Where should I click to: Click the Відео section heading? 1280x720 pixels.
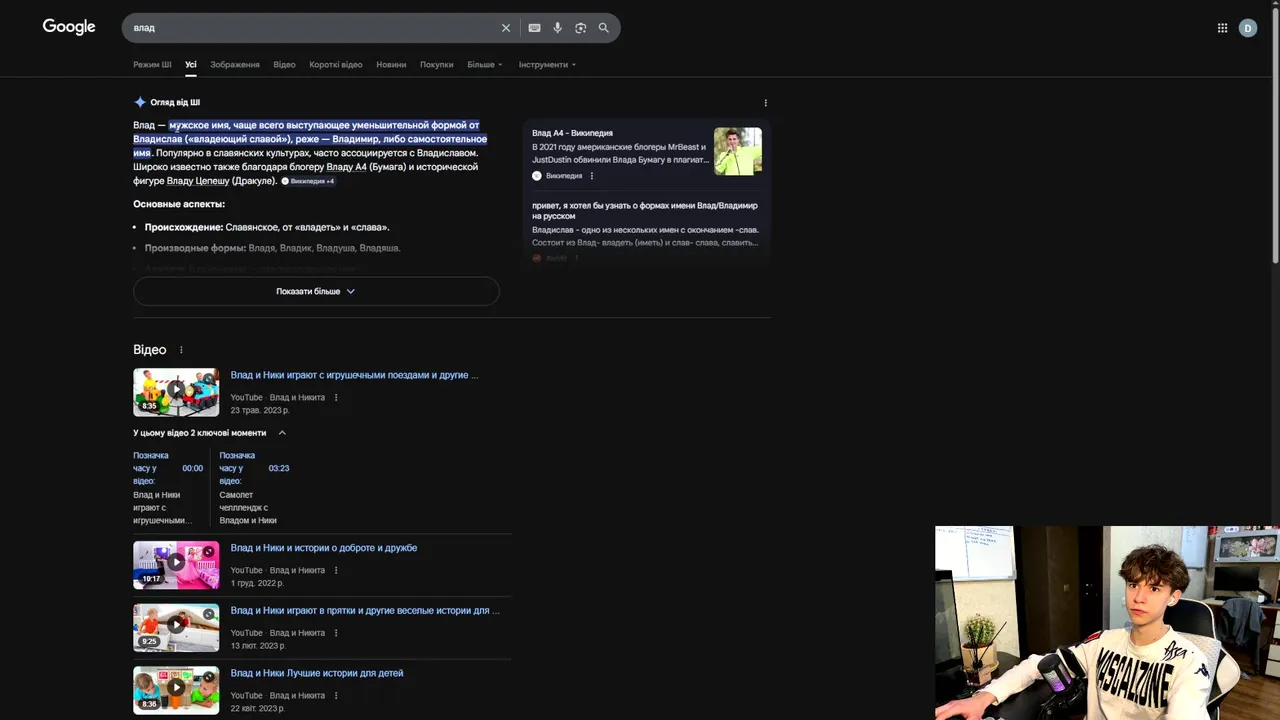(150, 350)
